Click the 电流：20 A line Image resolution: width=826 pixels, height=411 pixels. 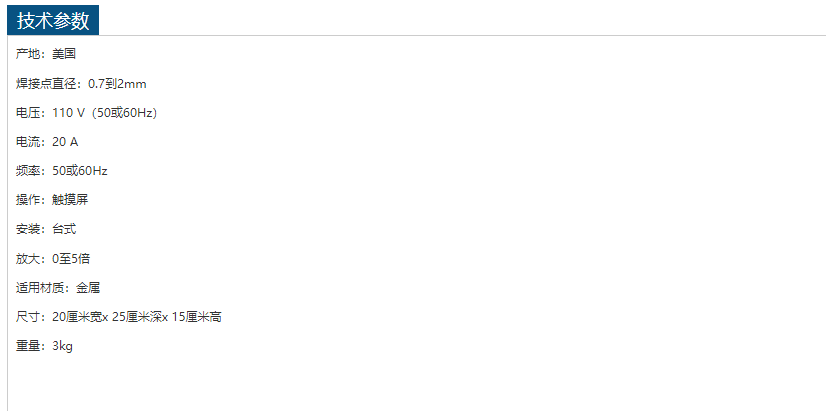(x=47, y=142)
